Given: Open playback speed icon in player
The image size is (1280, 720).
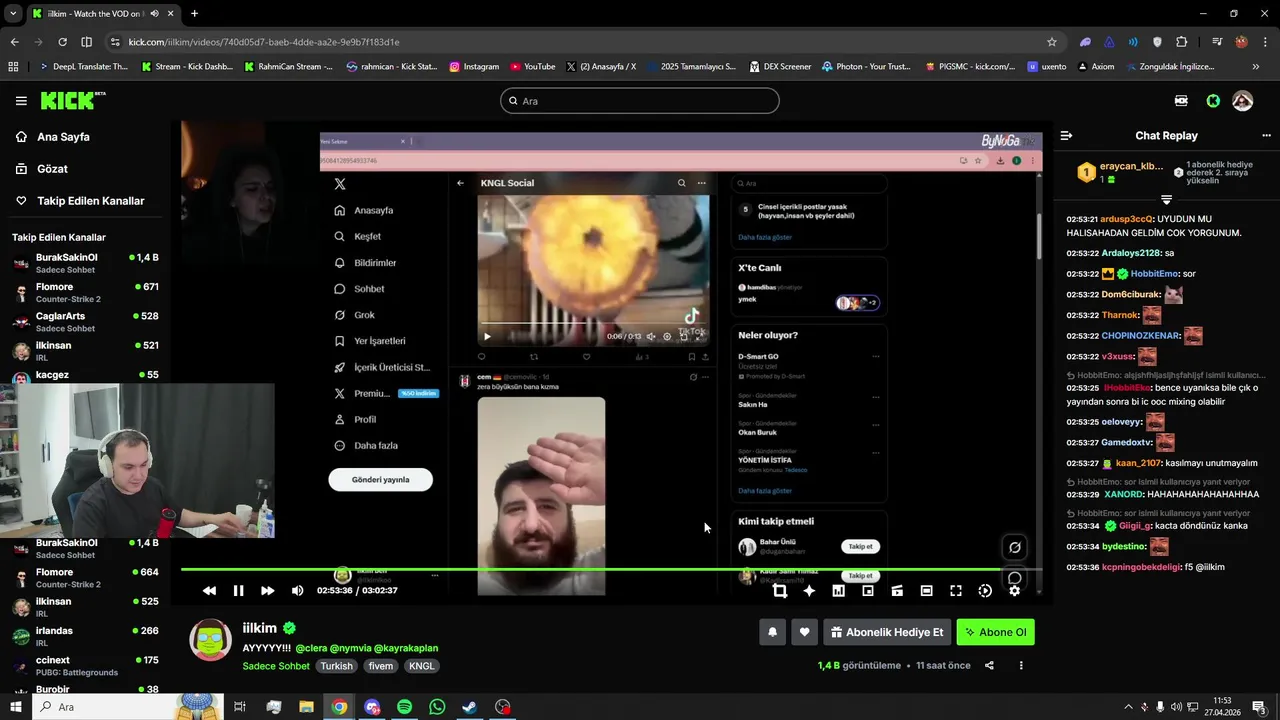Looking at the screenshot, I should point(985,591).
